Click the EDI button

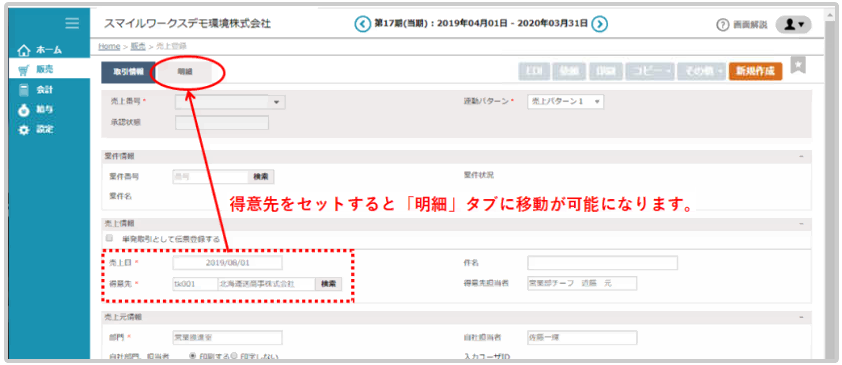point(534,71)
